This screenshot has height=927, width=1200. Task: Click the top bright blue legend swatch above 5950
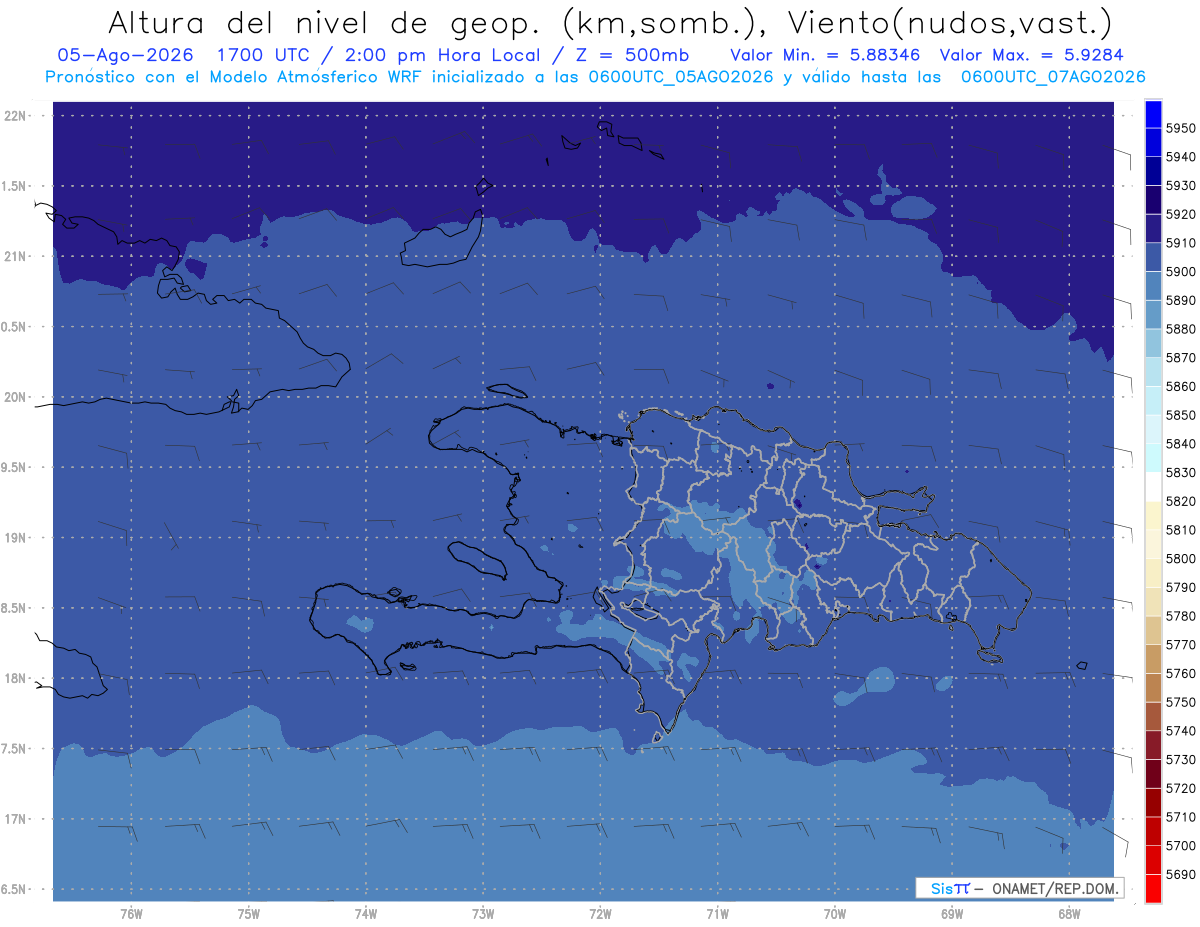coord(1152,114)
